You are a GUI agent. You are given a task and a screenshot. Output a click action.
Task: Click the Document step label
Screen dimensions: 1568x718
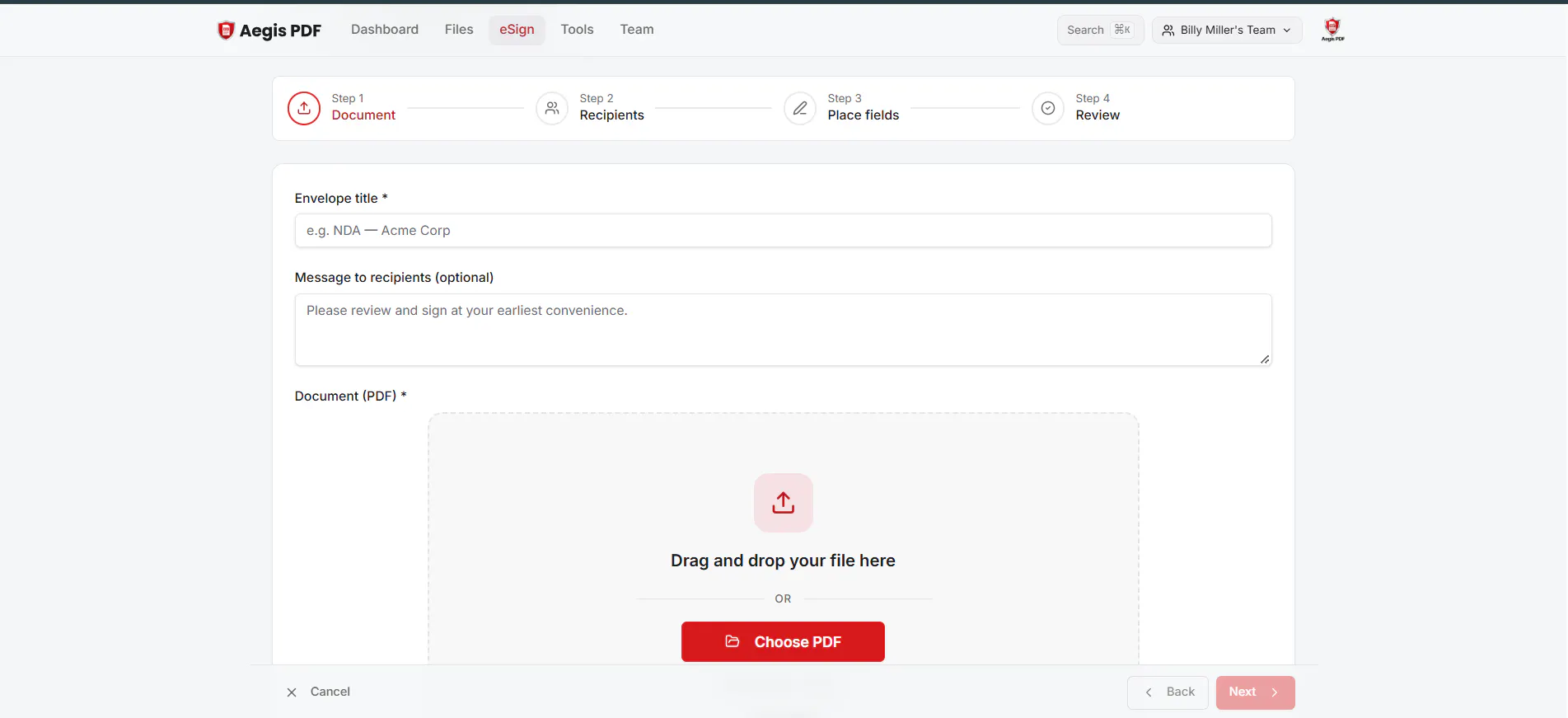[x=363, y=115]
